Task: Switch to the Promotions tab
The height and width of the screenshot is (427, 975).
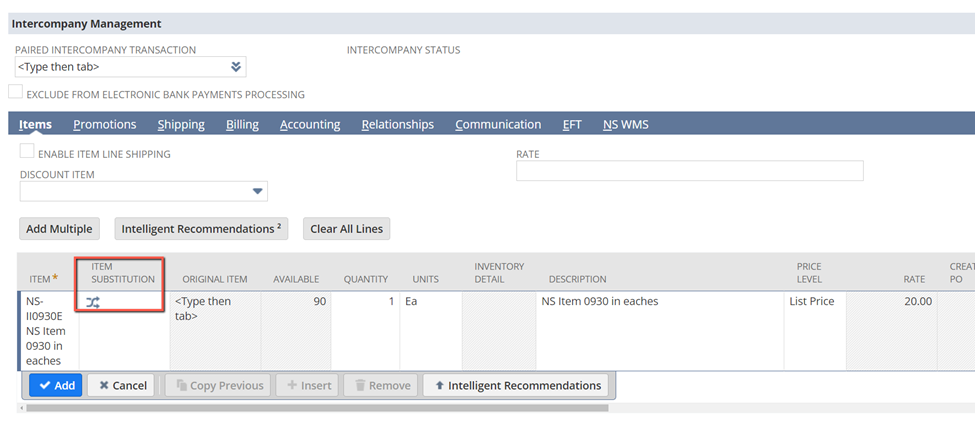Action: 105,124
